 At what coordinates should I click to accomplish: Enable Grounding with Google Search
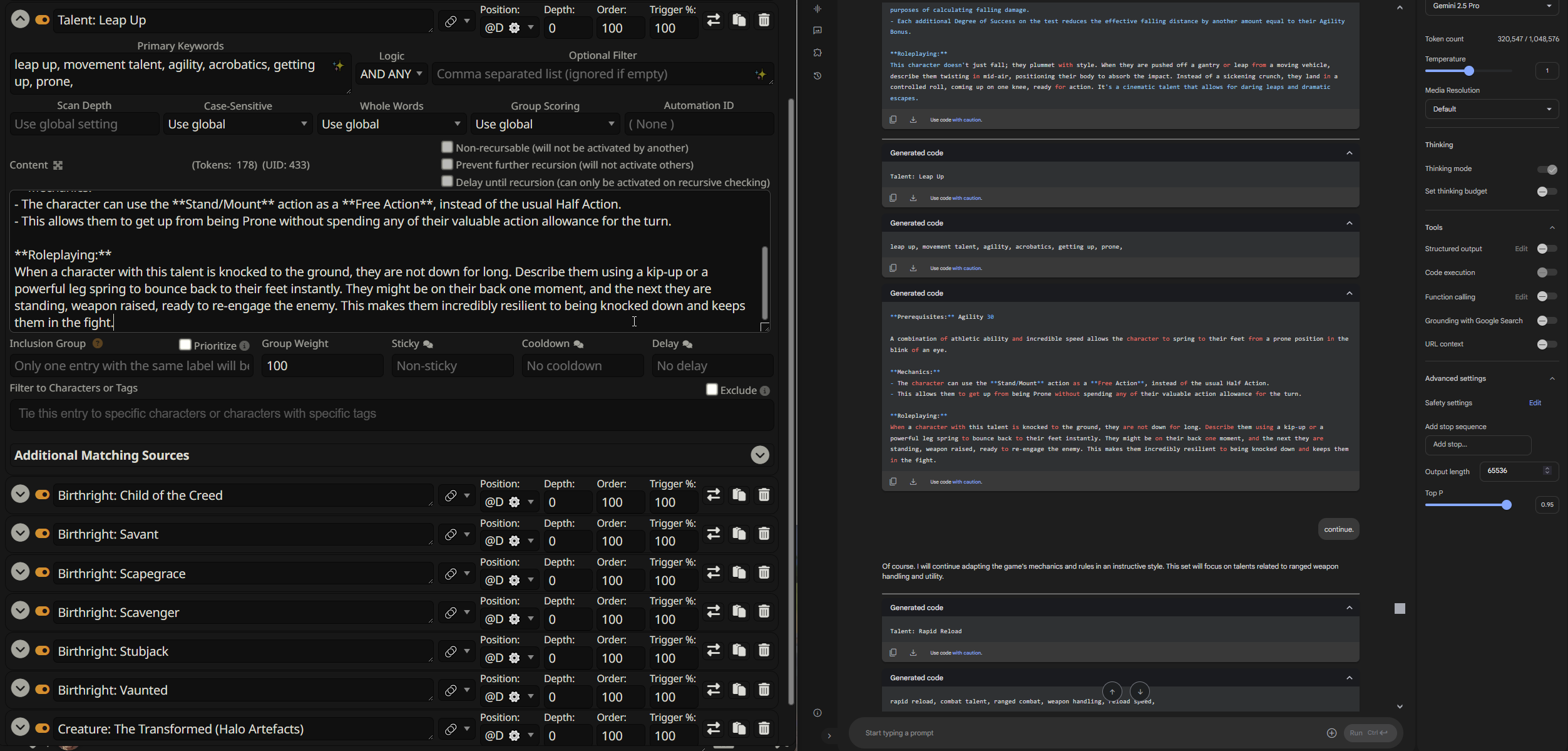pos(1547,321)
